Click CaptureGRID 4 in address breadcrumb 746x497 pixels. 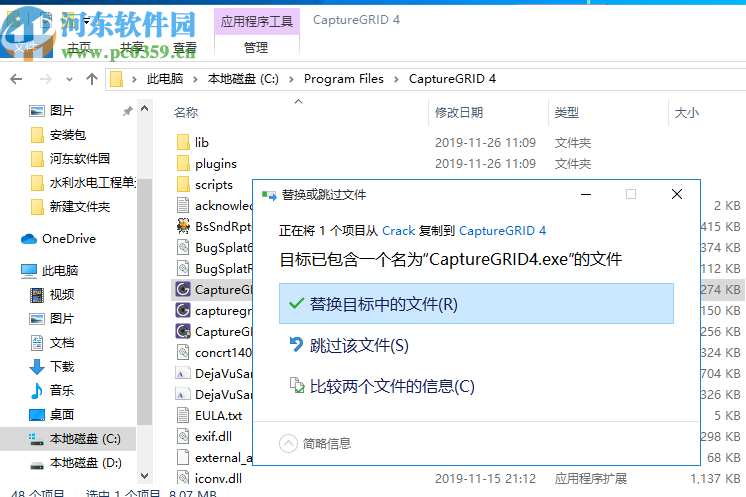click(452, 79)
